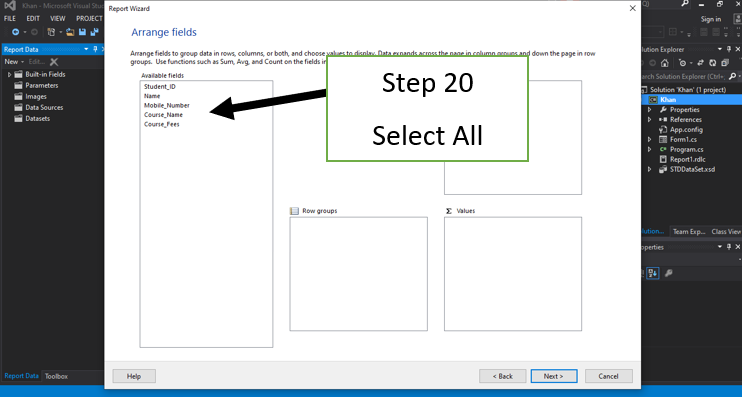Viewport: 742px width, 397px height.
Task: Click the Quick Launch search magnifier icon
Action: click(x=685, y=4)
